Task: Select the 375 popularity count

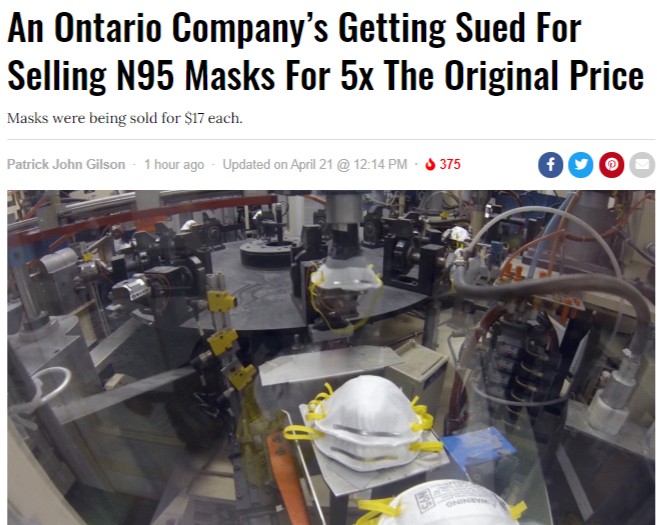Action: [450, 164]
